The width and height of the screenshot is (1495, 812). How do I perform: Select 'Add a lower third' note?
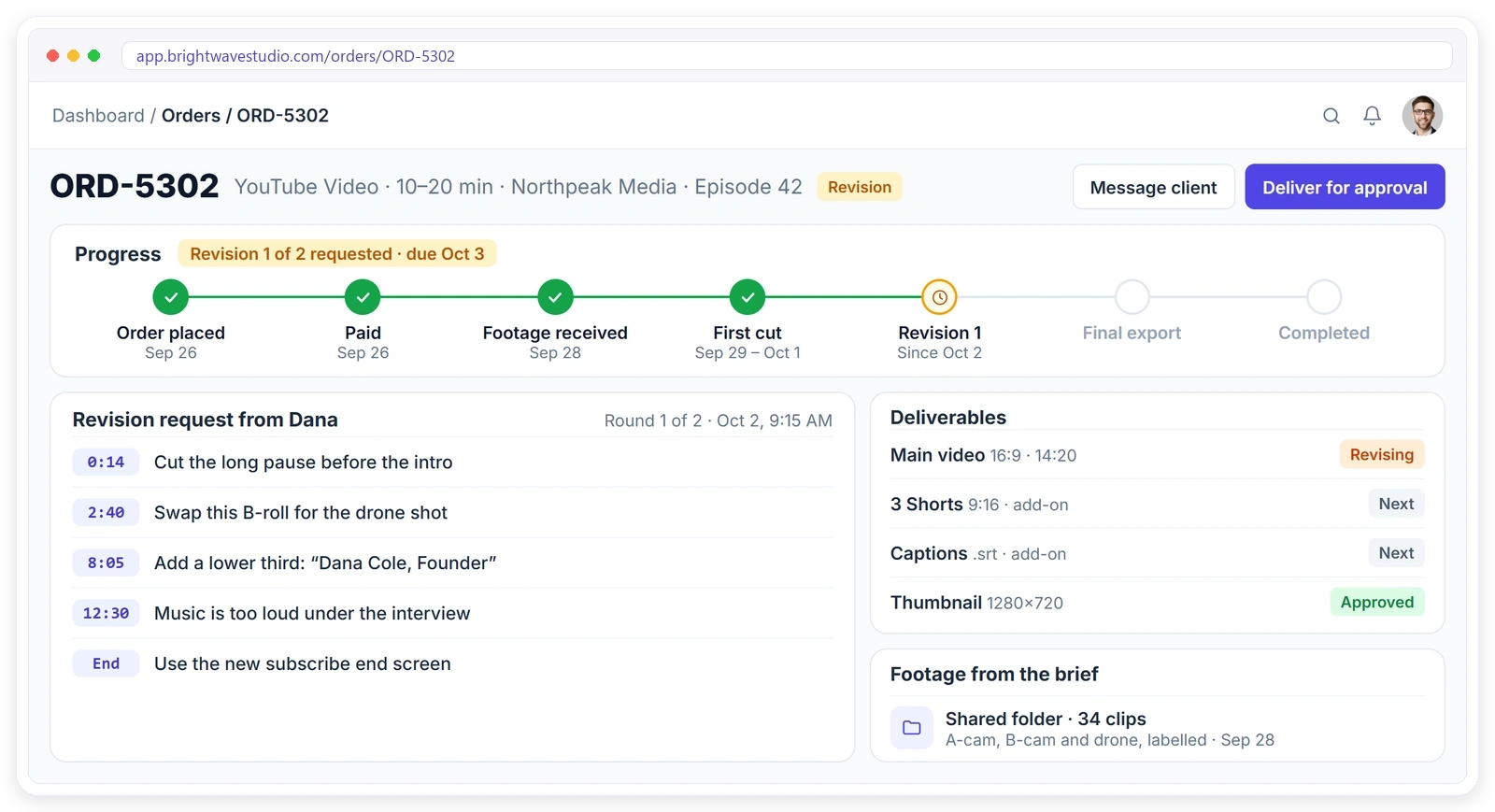point(325,563)
